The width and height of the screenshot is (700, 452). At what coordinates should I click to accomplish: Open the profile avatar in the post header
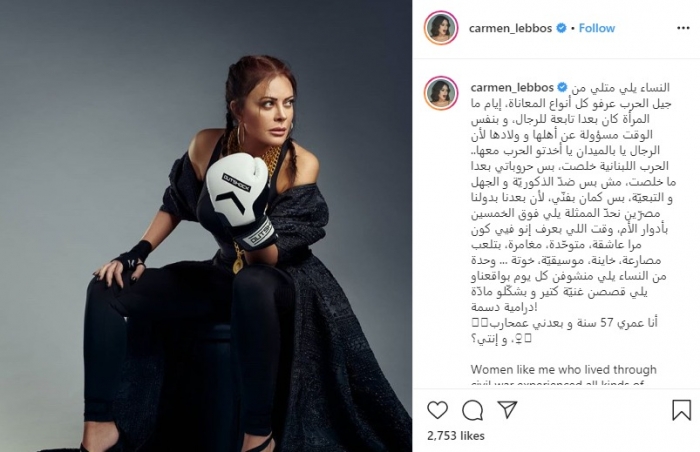click(x=441, y=28)
